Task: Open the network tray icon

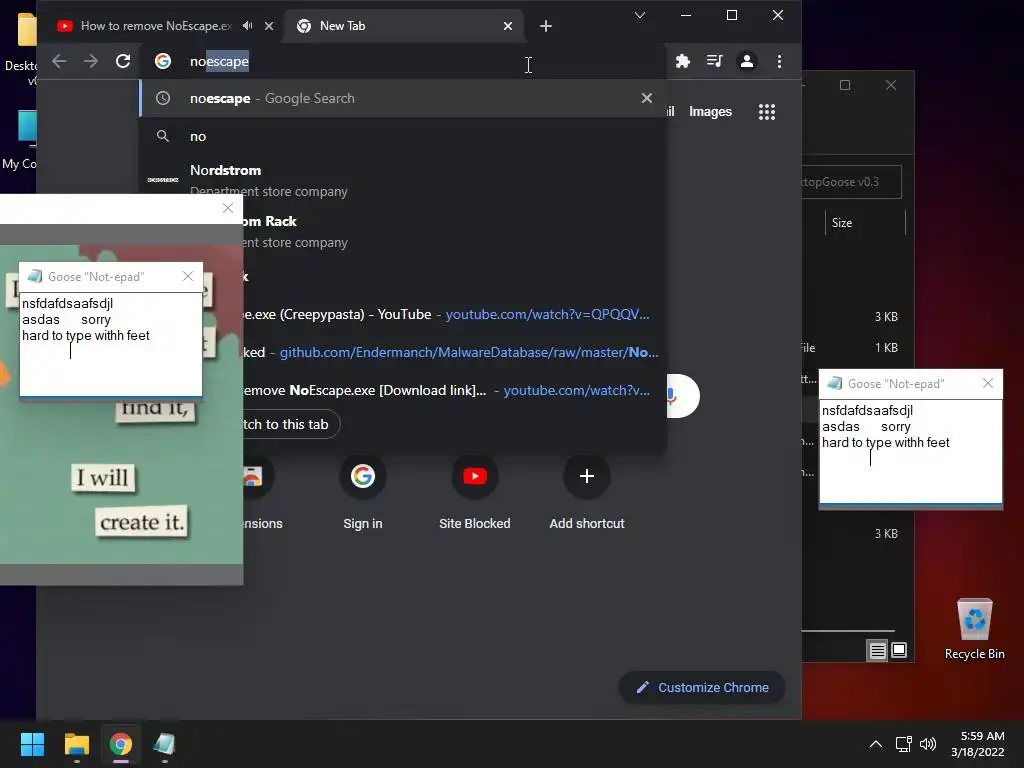Action: click(904, 744)
